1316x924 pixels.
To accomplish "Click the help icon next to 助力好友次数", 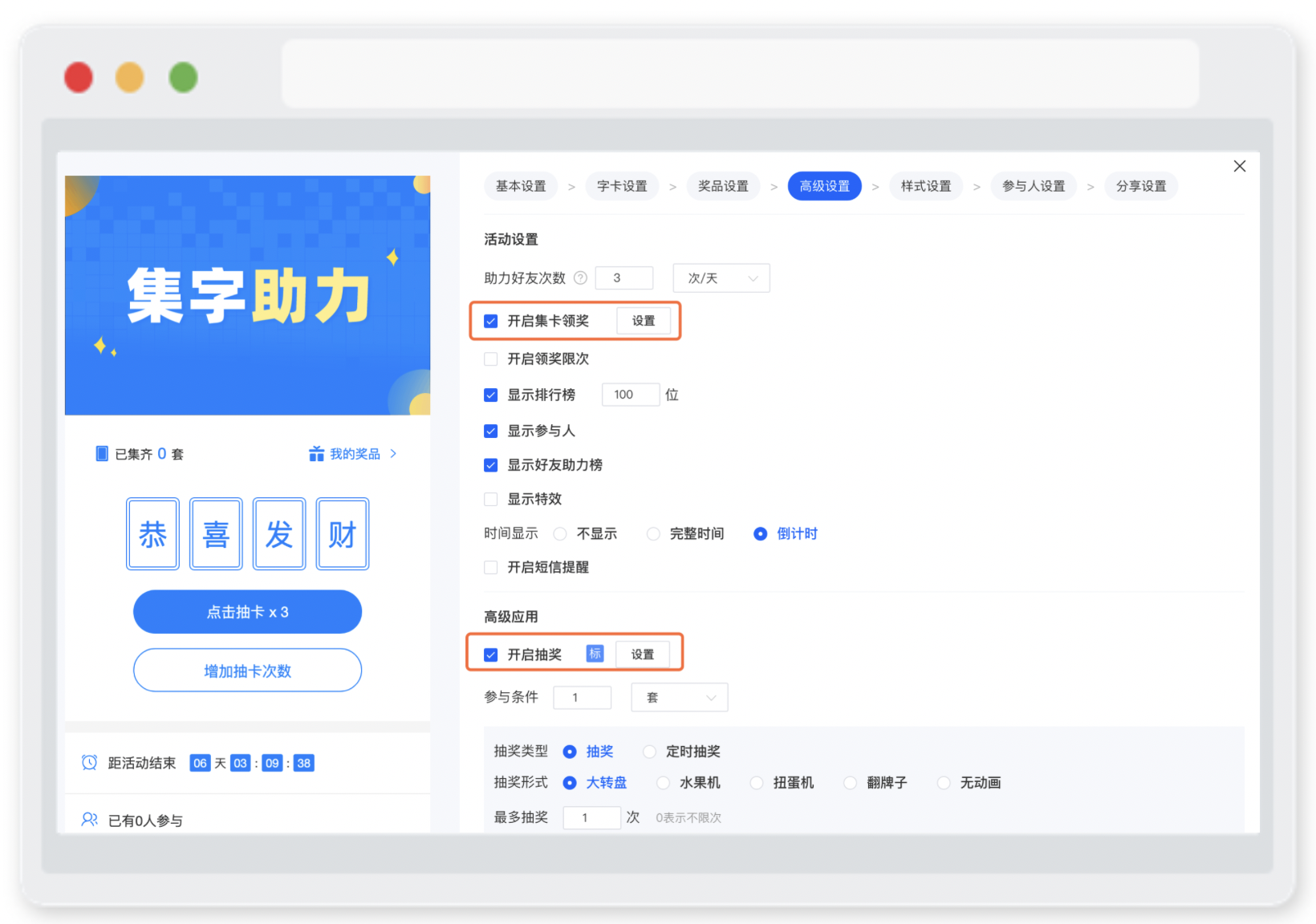I will click(x=580, y=278).
